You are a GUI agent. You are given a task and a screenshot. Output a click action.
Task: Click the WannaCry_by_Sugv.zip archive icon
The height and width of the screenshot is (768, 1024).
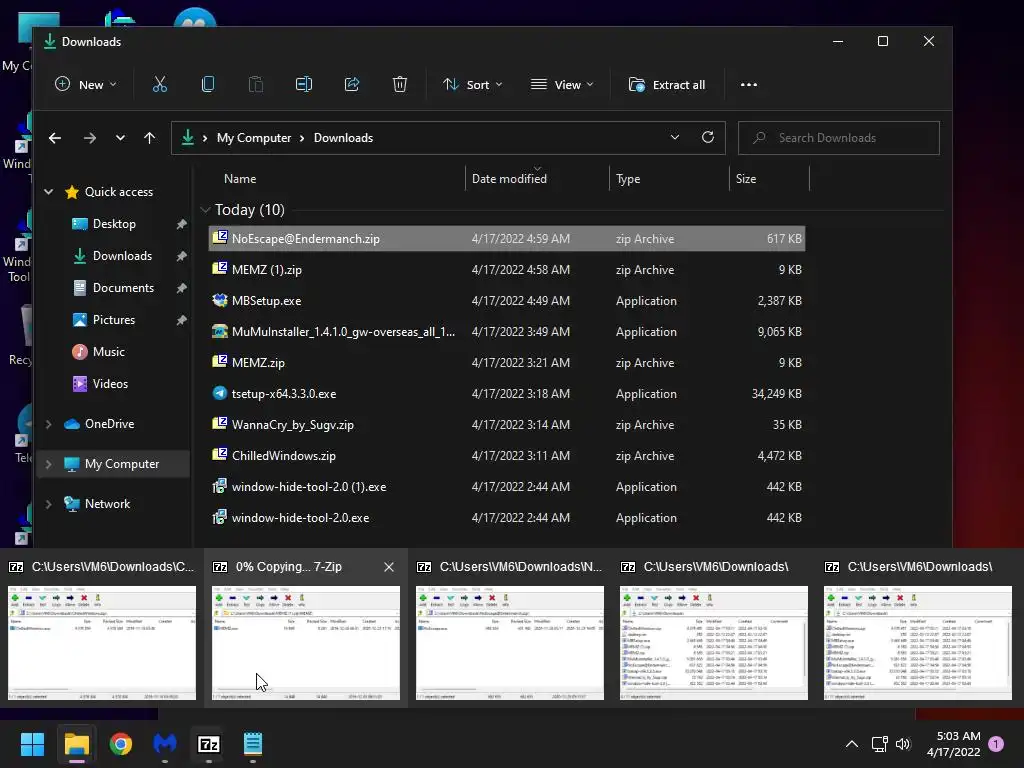[x=220, y=424]
